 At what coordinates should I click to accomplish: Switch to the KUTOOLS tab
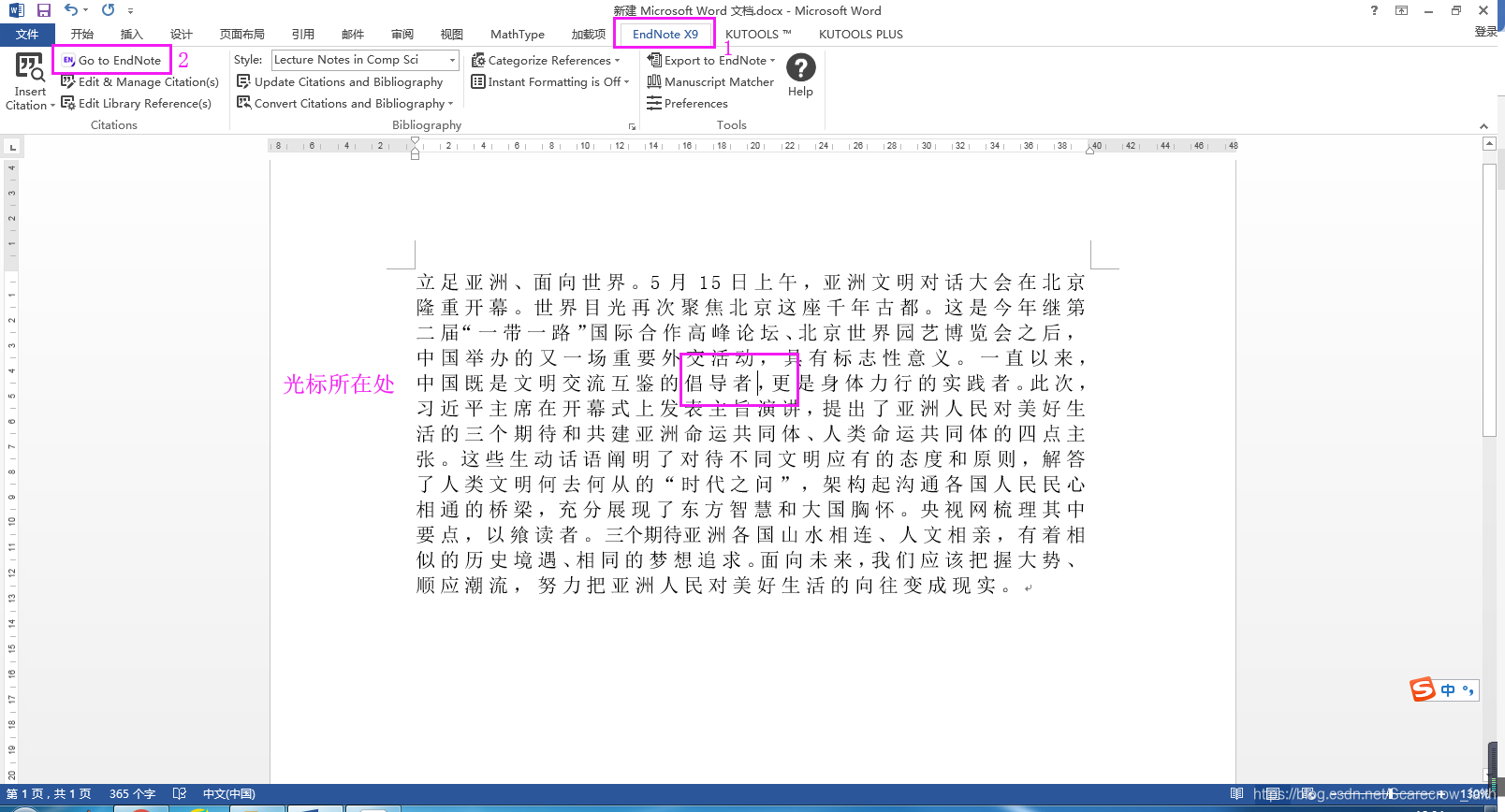tap(758, 35)
